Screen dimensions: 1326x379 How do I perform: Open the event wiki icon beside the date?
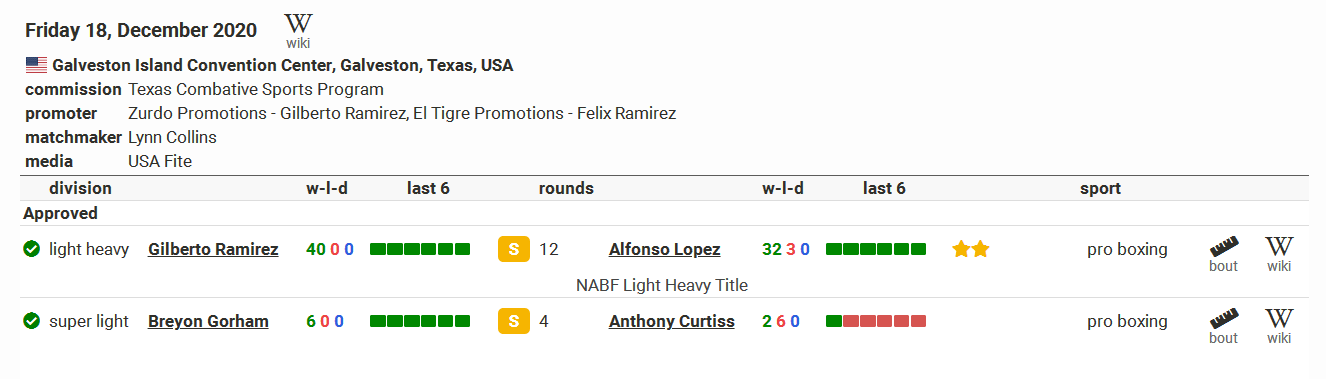[x=298, y=31]
